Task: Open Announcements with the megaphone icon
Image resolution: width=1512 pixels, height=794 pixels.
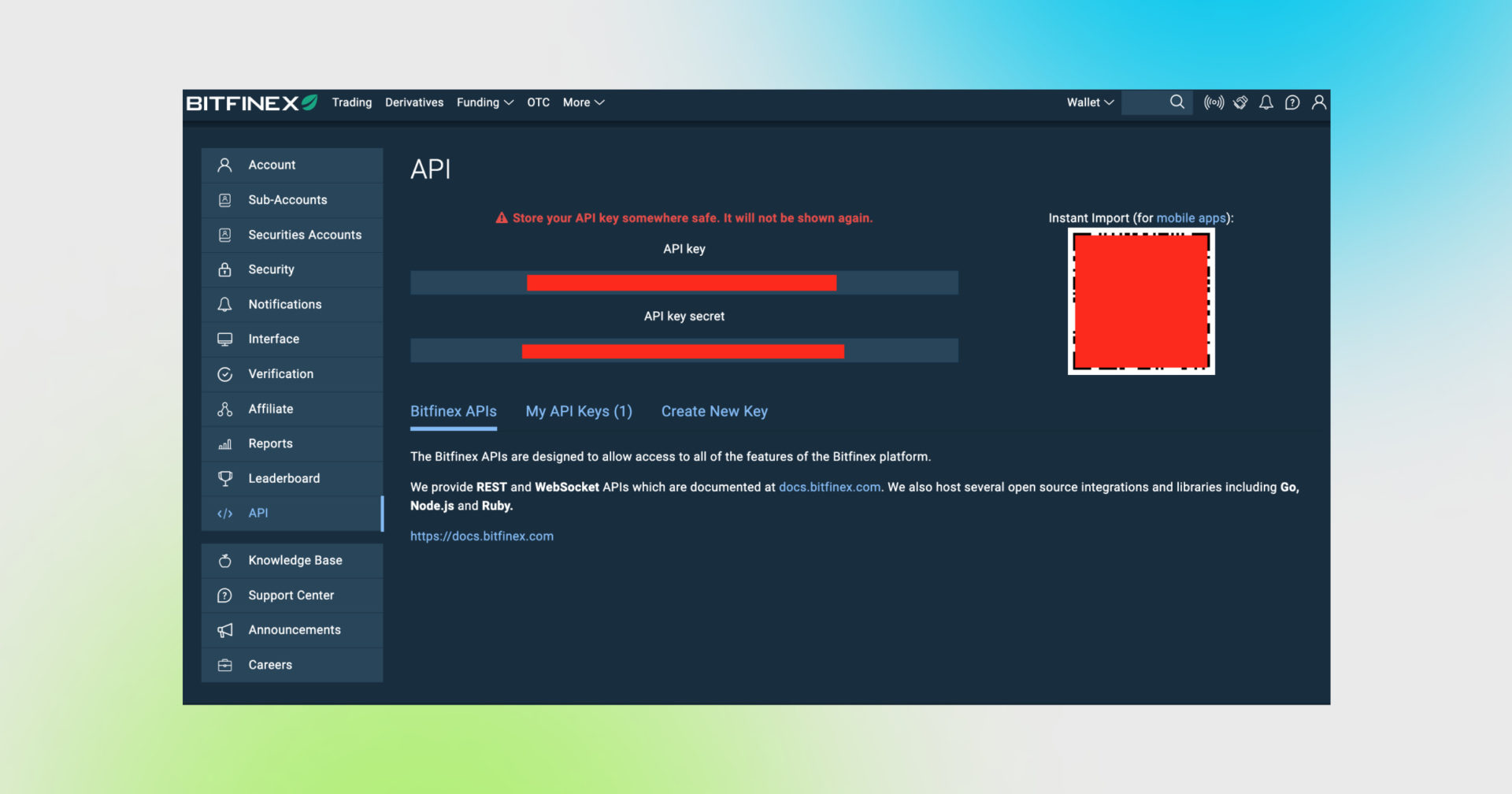Action: pyautogui.click(x=224, y=629)
